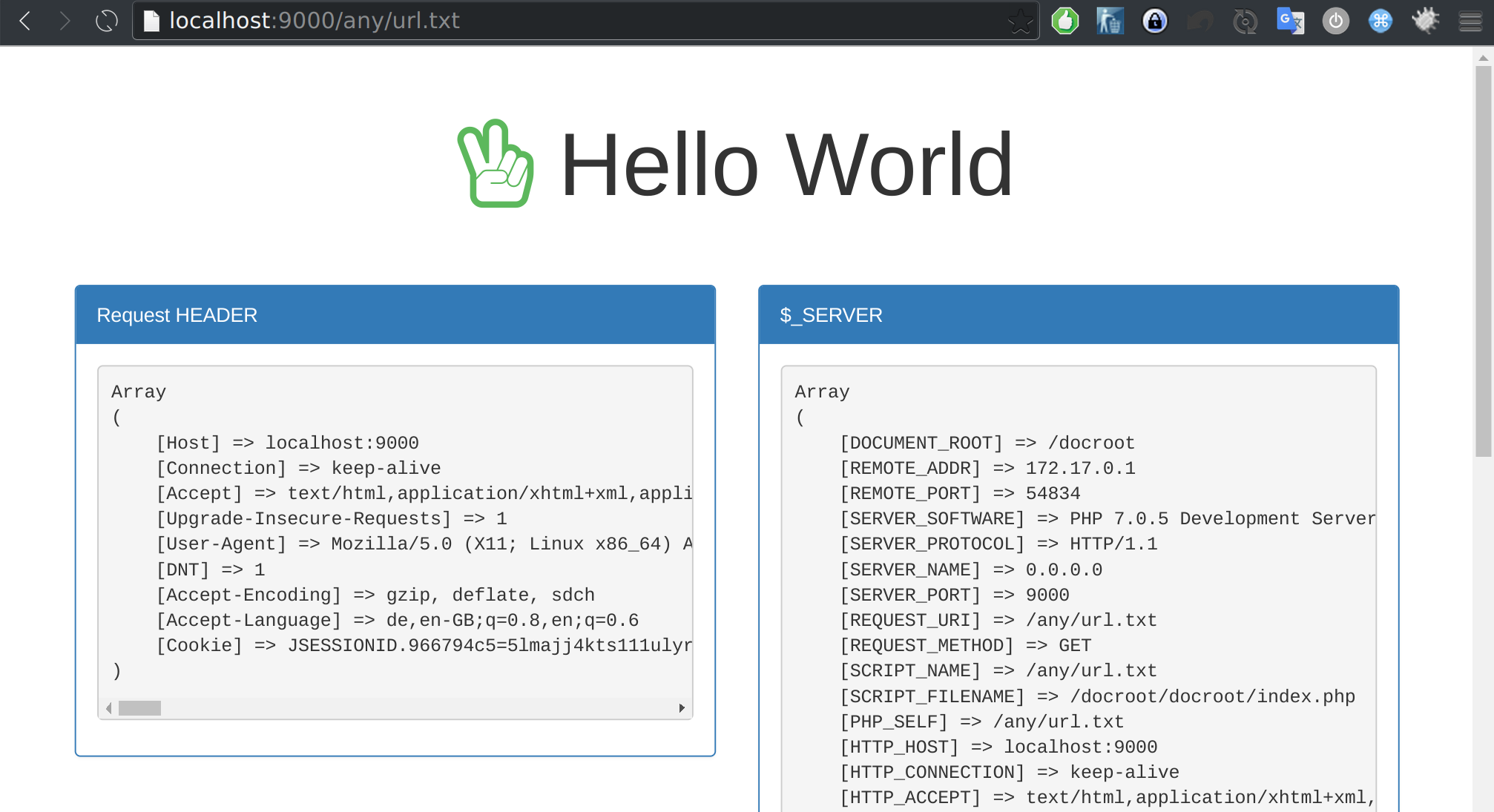Click the address bar URL field

pyautogui.click(x=519, y=21)
